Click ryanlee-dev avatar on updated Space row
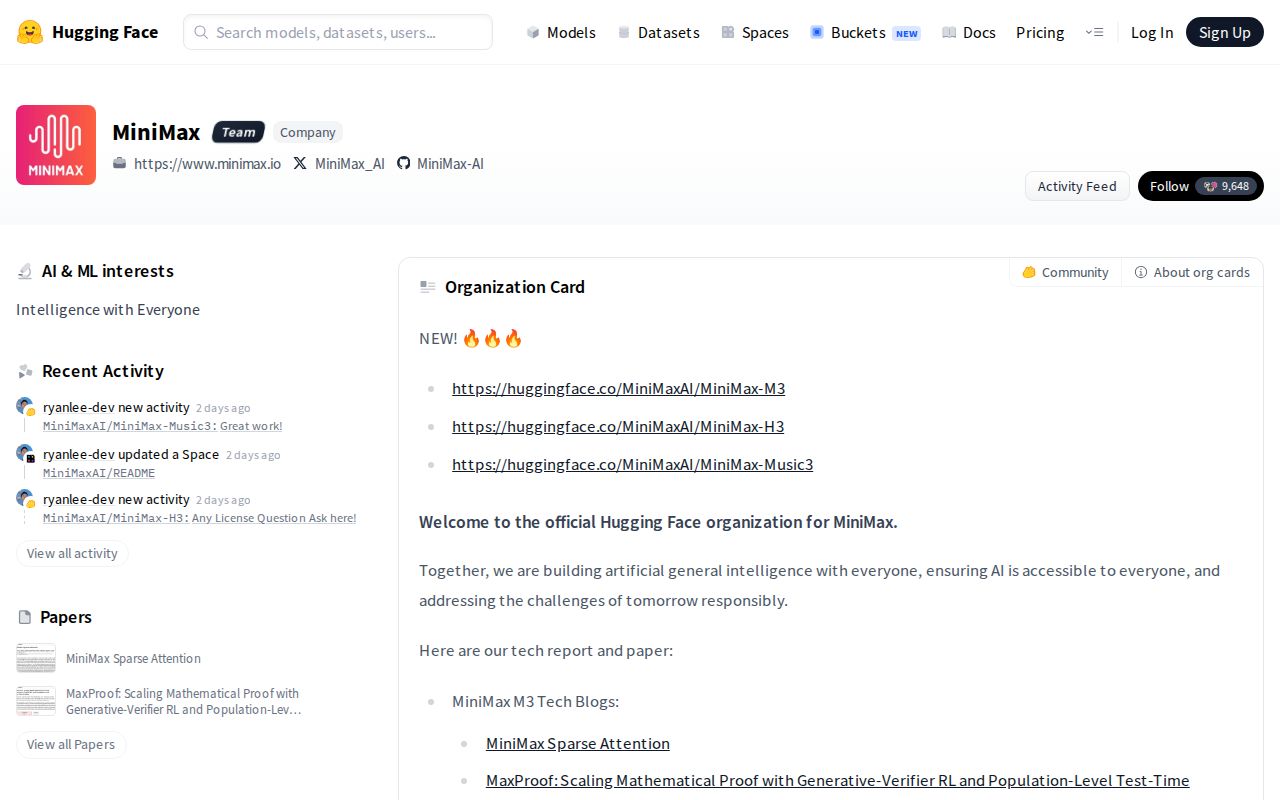 pos(25,454)
